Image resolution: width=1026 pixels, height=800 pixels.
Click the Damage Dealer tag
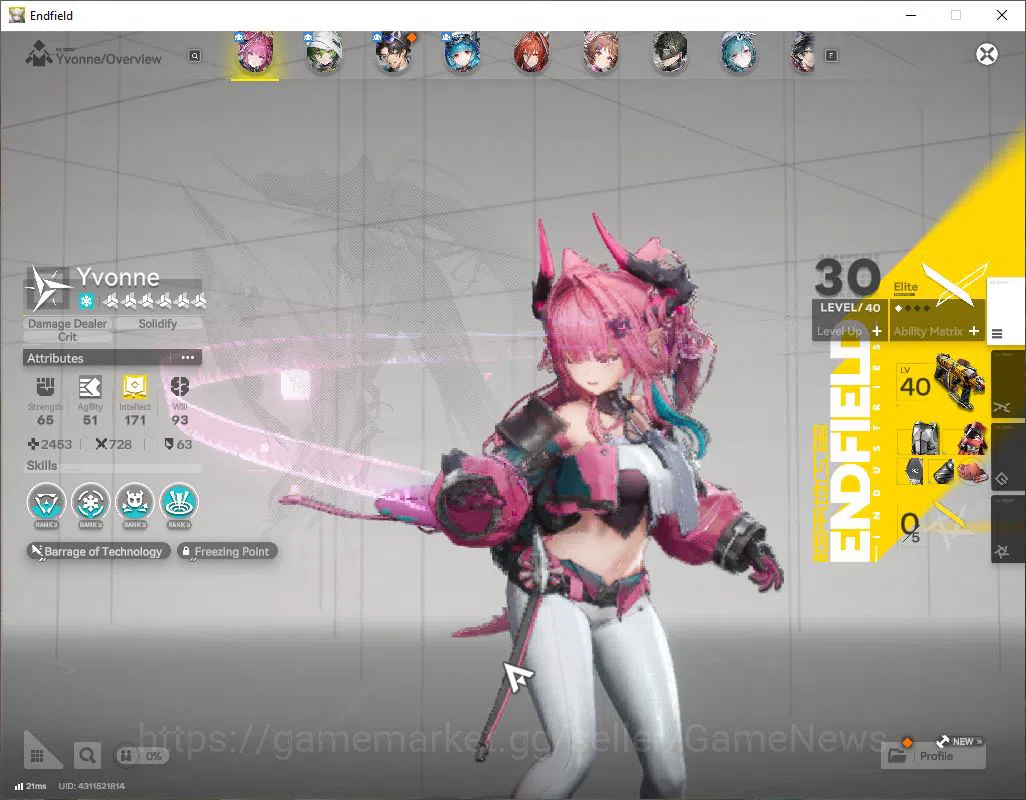67,324
